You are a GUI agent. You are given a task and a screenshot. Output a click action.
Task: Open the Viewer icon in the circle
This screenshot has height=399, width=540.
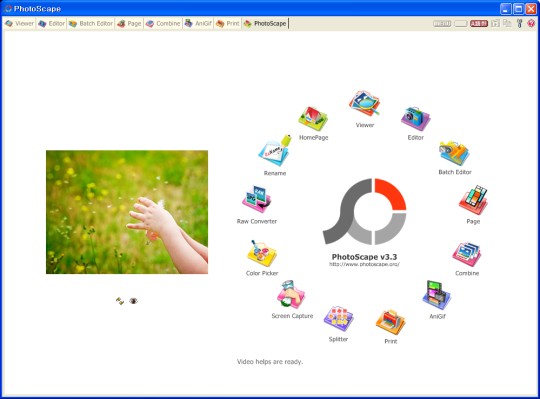(364, 103)
